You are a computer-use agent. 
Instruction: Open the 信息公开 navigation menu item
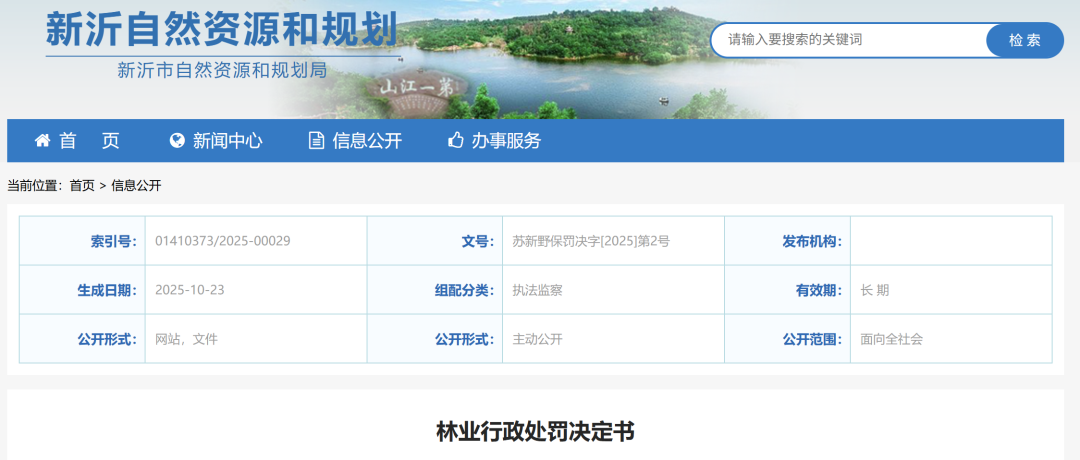click(355, 140)
